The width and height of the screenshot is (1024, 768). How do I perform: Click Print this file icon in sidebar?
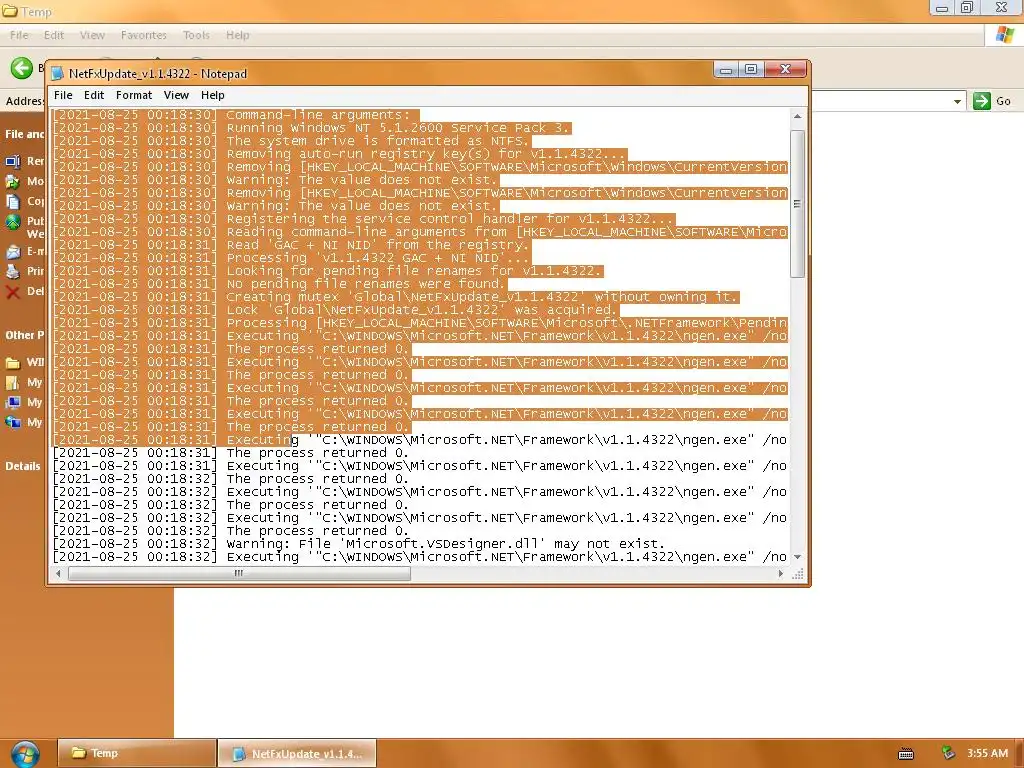point(13,272)
